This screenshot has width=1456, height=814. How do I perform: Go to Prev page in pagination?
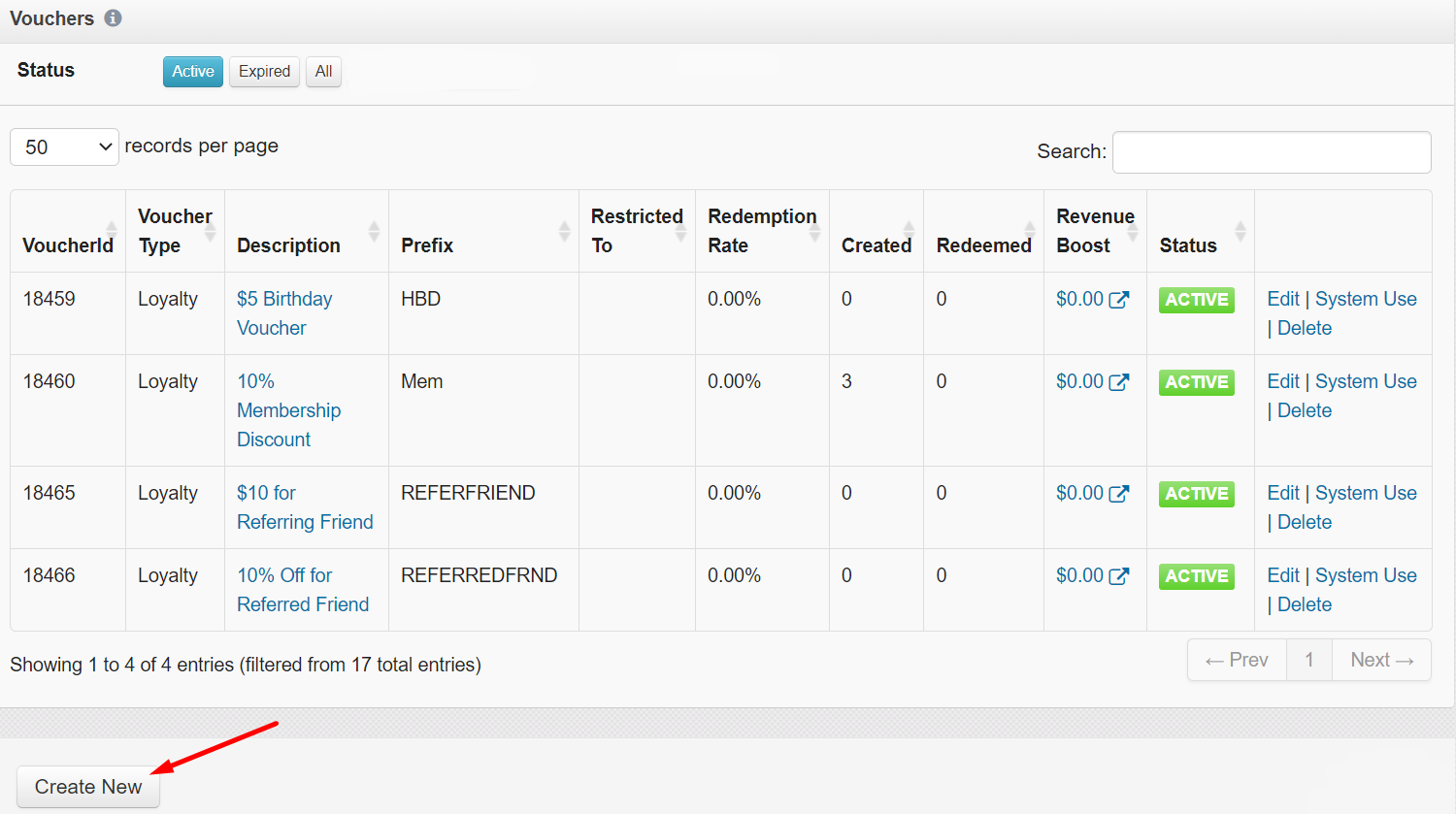1237,660
